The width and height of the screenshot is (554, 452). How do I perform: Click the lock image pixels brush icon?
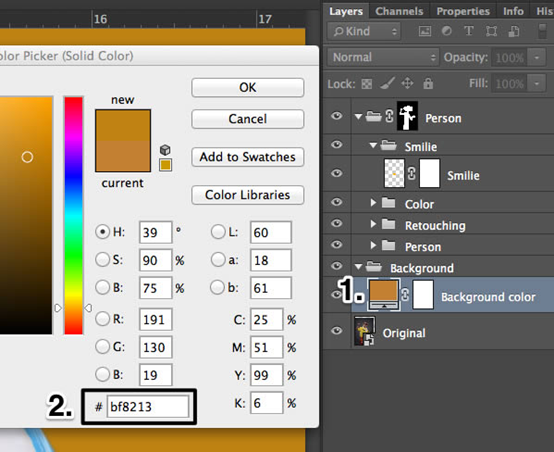coord(387,84)
